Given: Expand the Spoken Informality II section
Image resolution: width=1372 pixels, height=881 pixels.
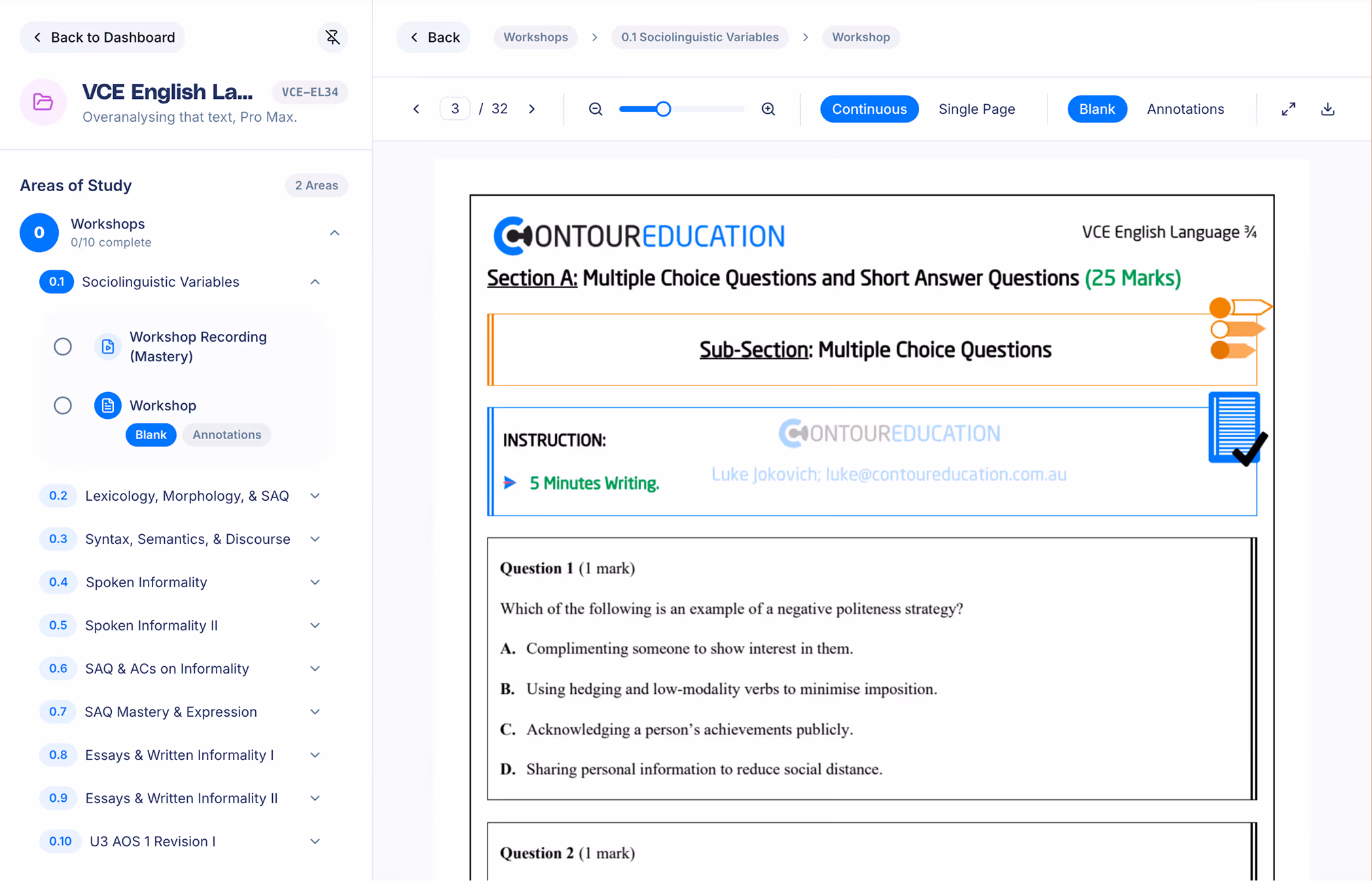Looking at the screenshot, I should [x=315, y=625].
